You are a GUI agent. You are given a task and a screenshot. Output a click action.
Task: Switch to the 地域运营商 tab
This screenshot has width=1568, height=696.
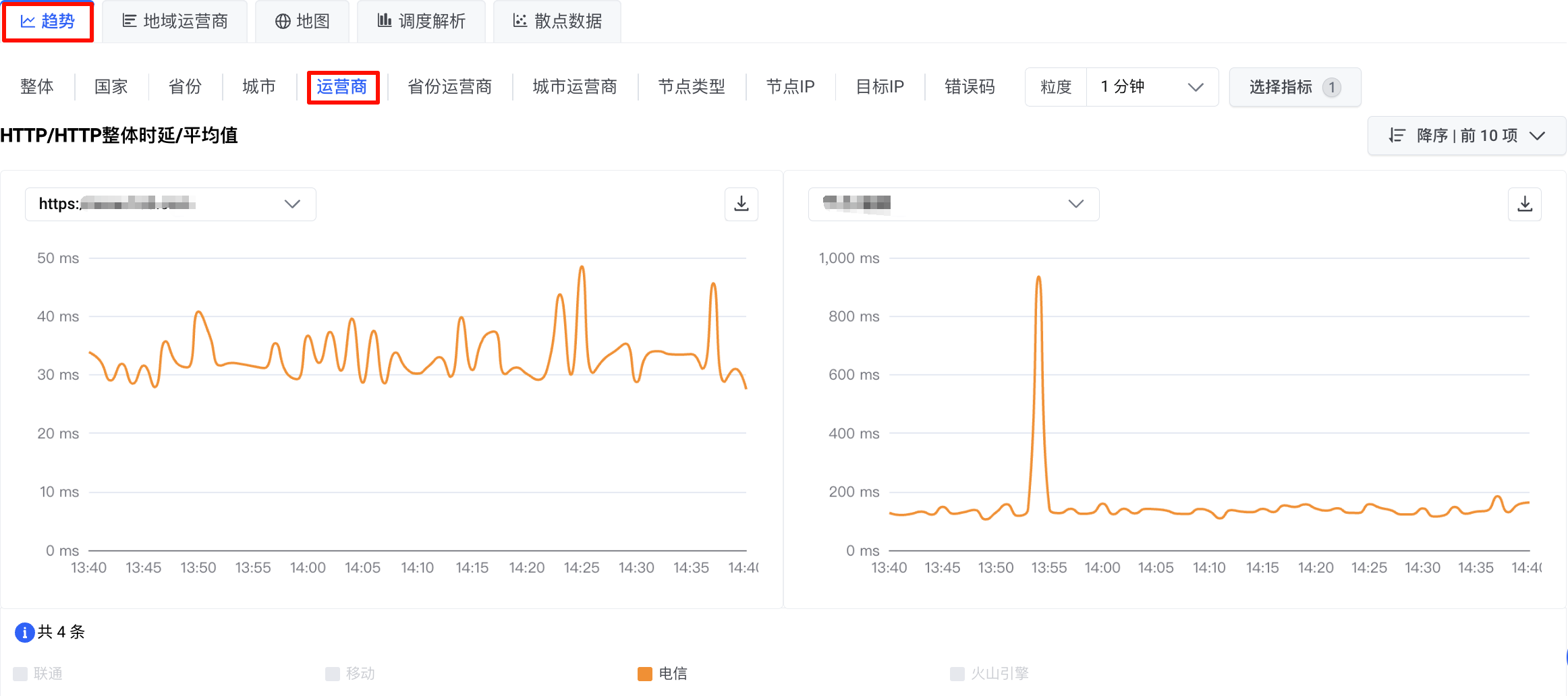pyautogui.click(x=175, y=22)
